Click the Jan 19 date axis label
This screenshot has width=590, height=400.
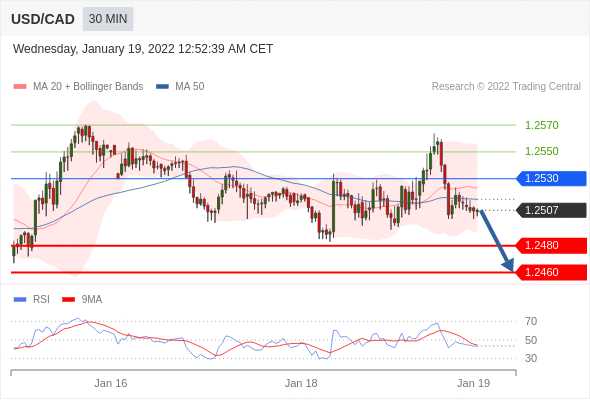click(x=473, y=383)
